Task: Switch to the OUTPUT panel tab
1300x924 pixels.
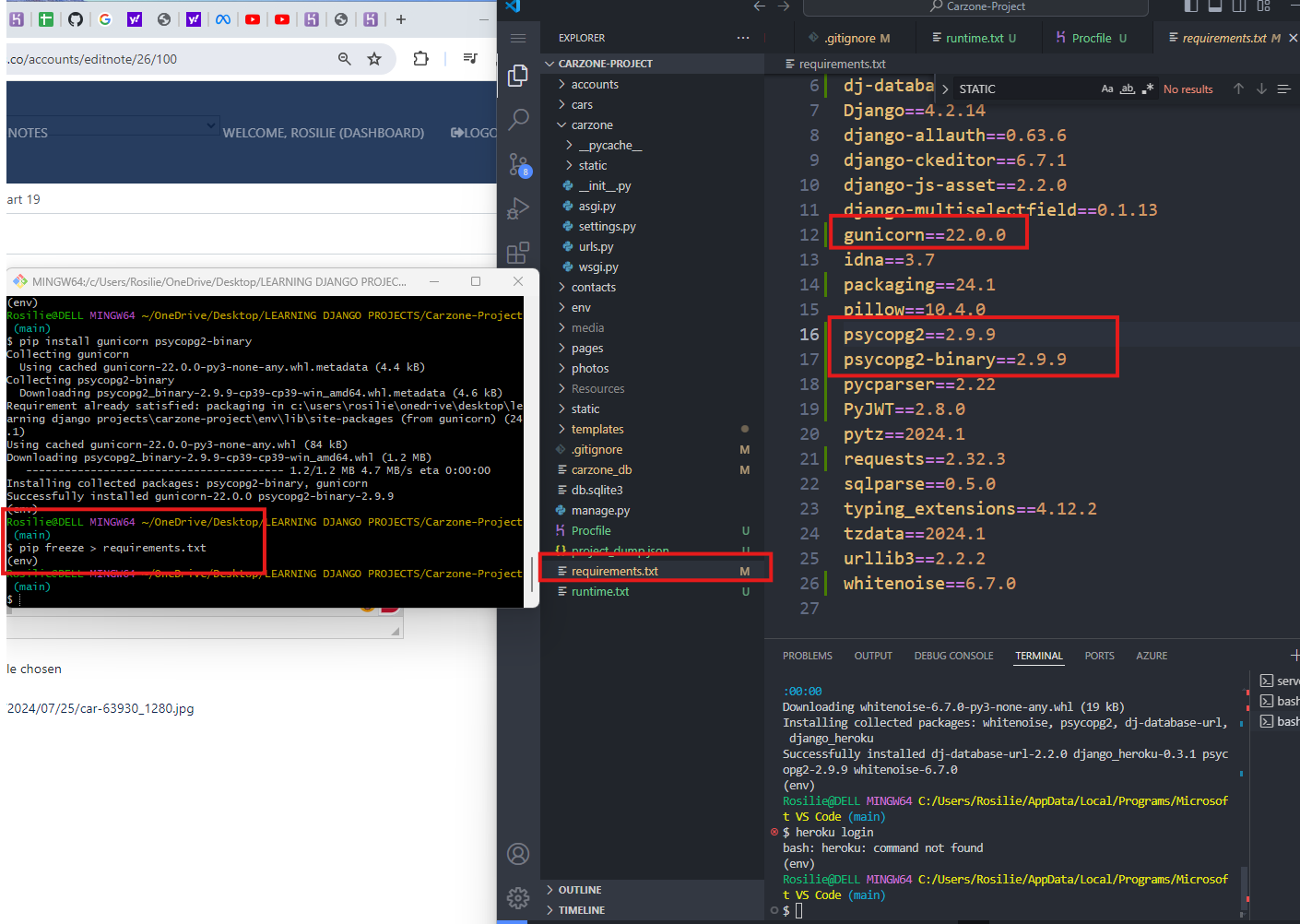Action: [873, 656]
